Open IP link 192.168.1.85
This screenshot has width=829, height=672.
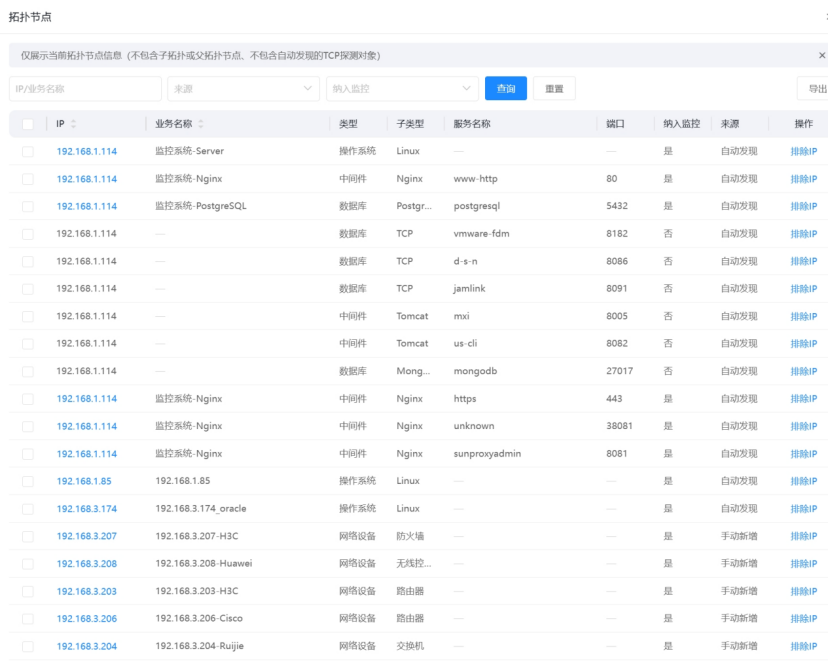pyautogui.click(x=84, y=481)
